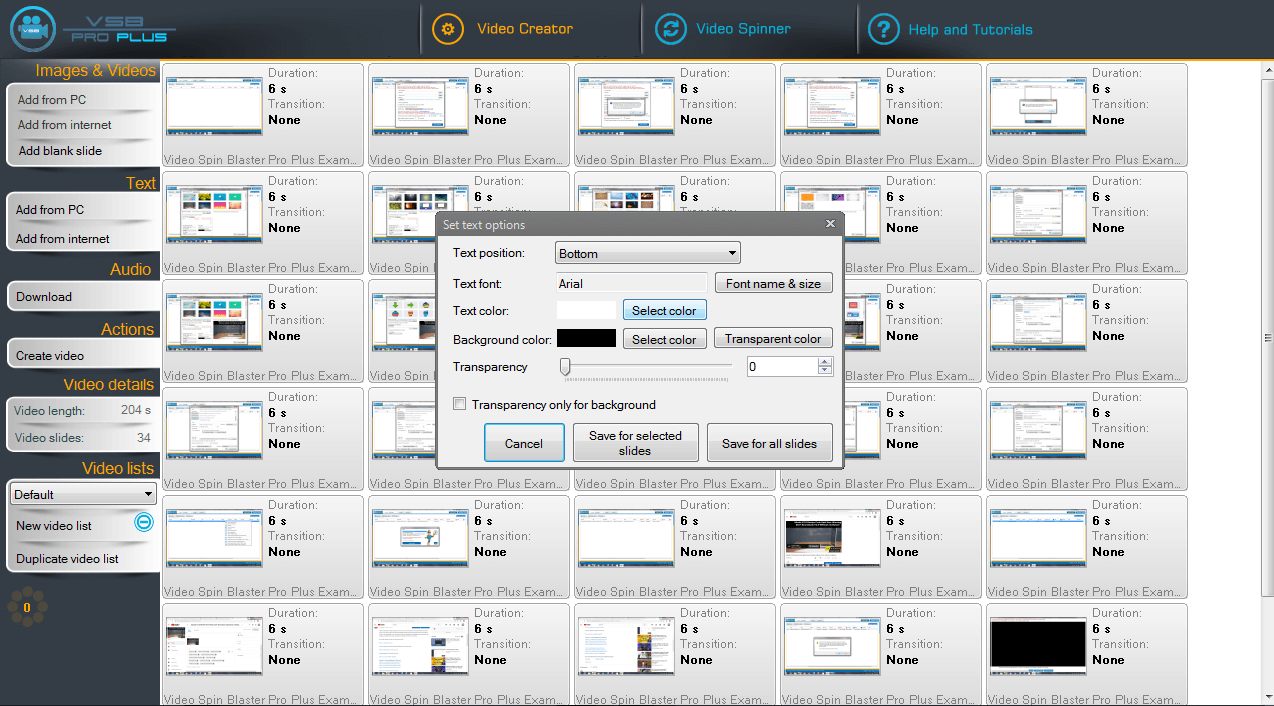
Task: Click Save for selected slides
Action: click(x=635, y=443)
